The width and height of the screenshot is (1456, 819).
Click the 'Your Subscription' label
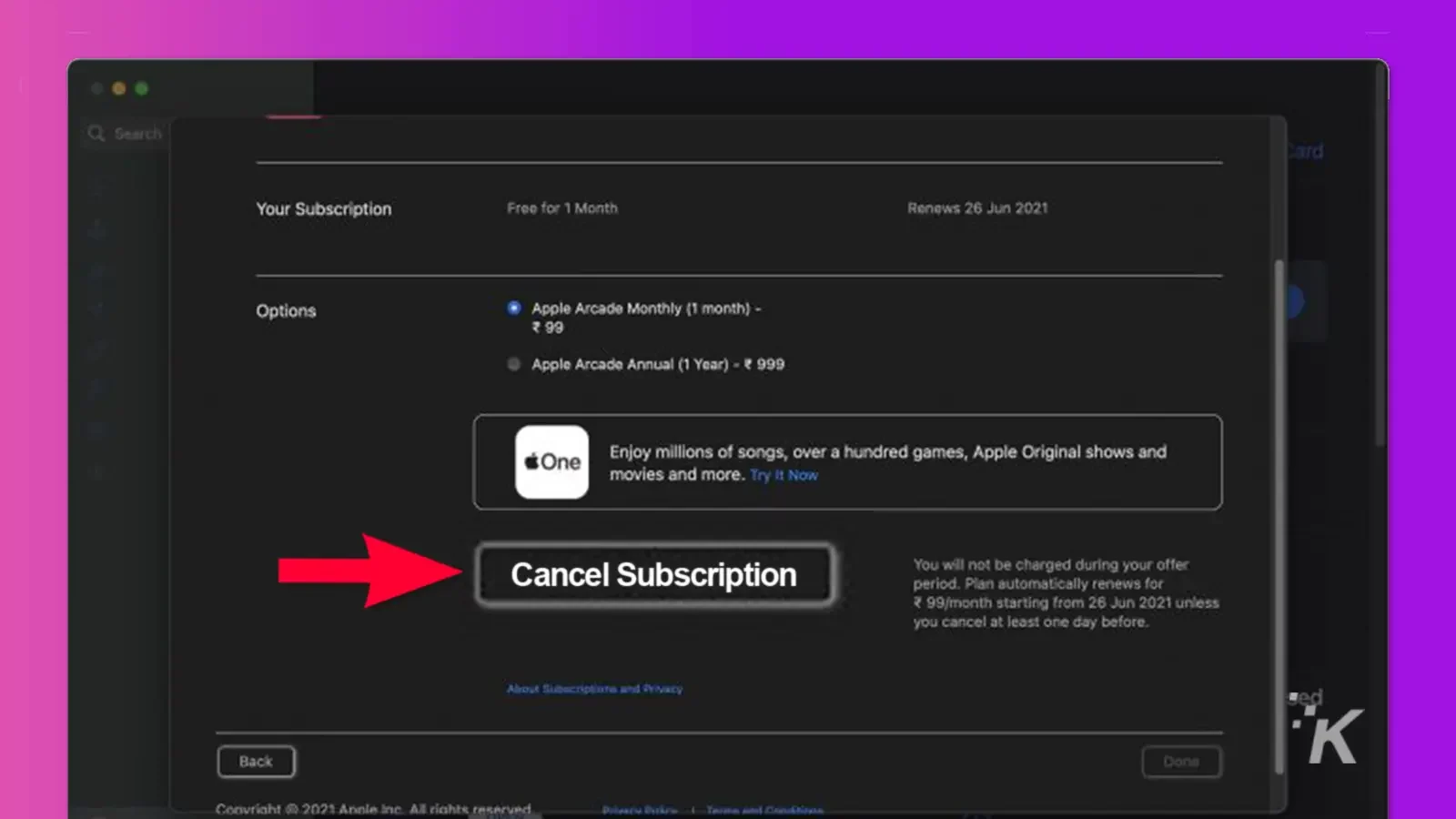click(x=324, y=209)
